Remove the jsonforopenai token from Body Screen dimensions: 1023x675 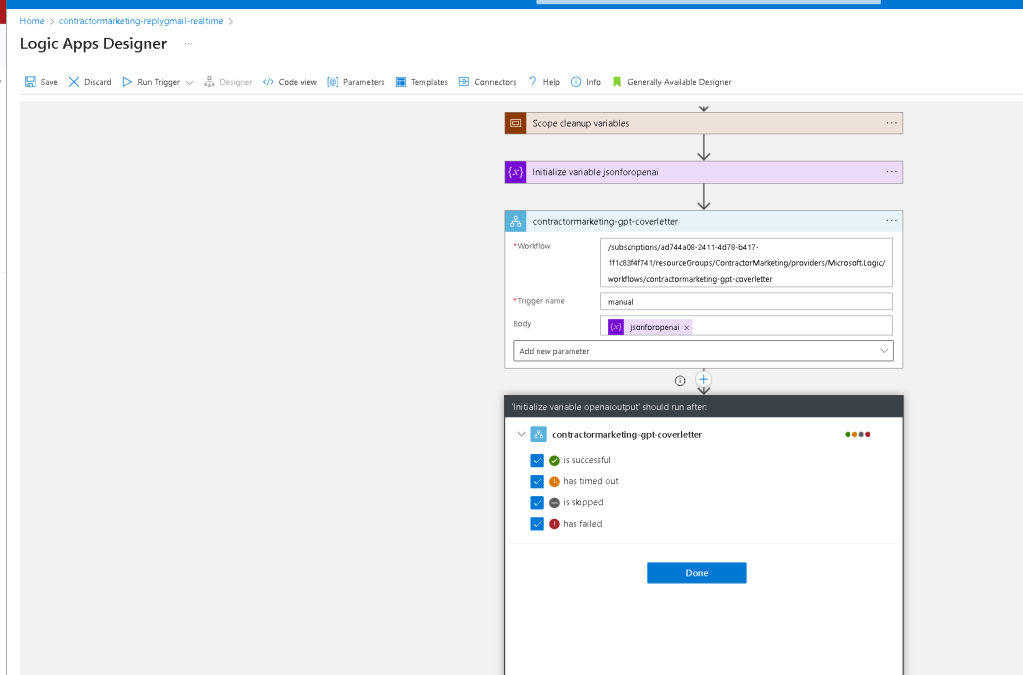pyautogui.click(x=686, y=327)
